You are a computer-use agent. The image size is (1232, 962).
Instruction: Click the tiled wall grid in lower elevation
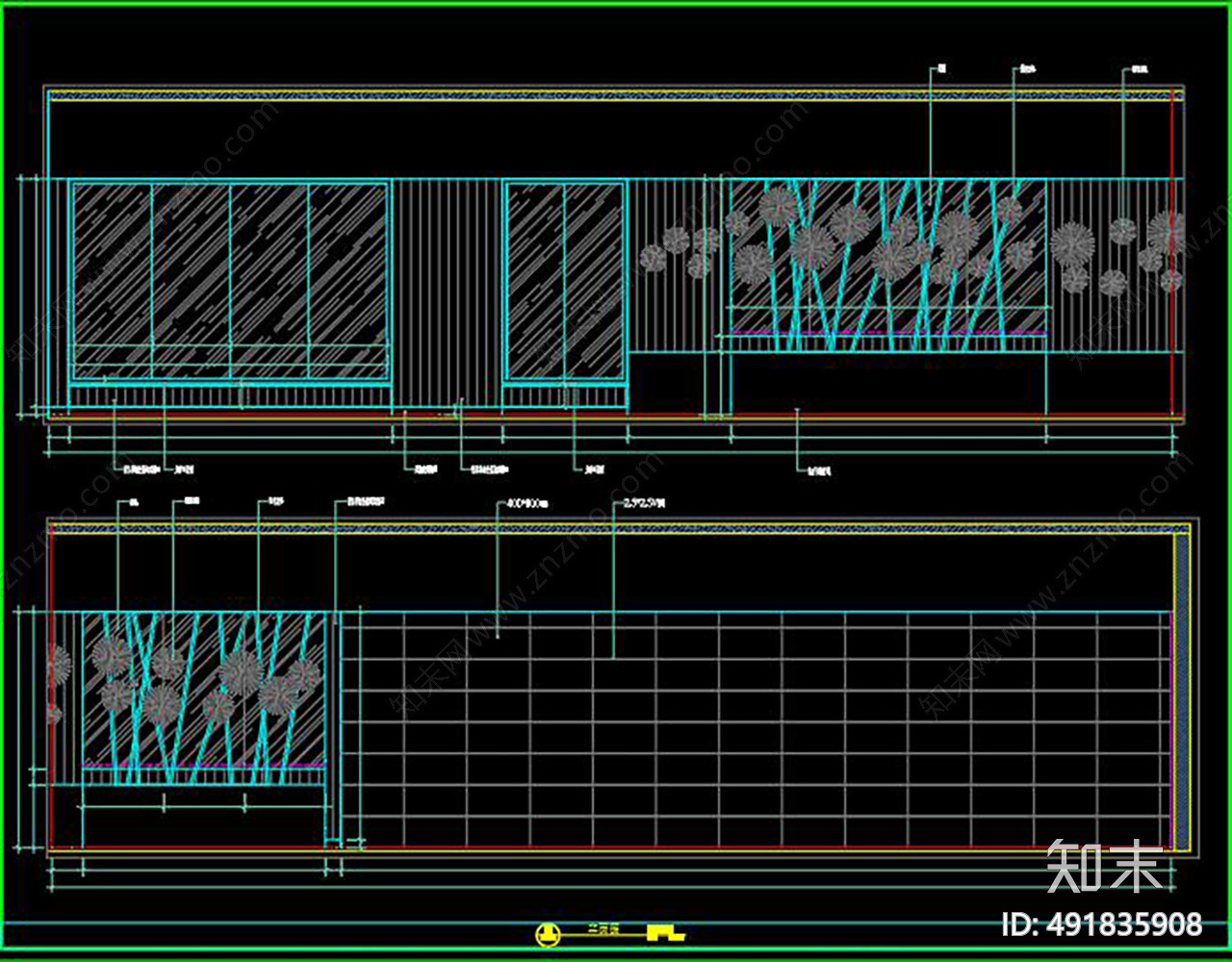[x=757, y=727]
